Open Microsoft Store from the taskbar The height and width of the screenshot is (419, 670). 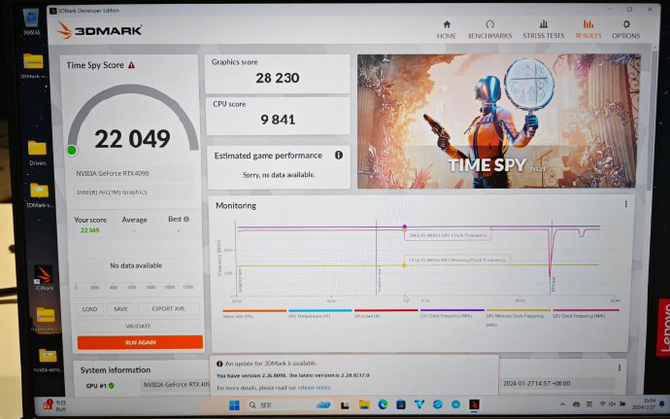tap(401, 405)
